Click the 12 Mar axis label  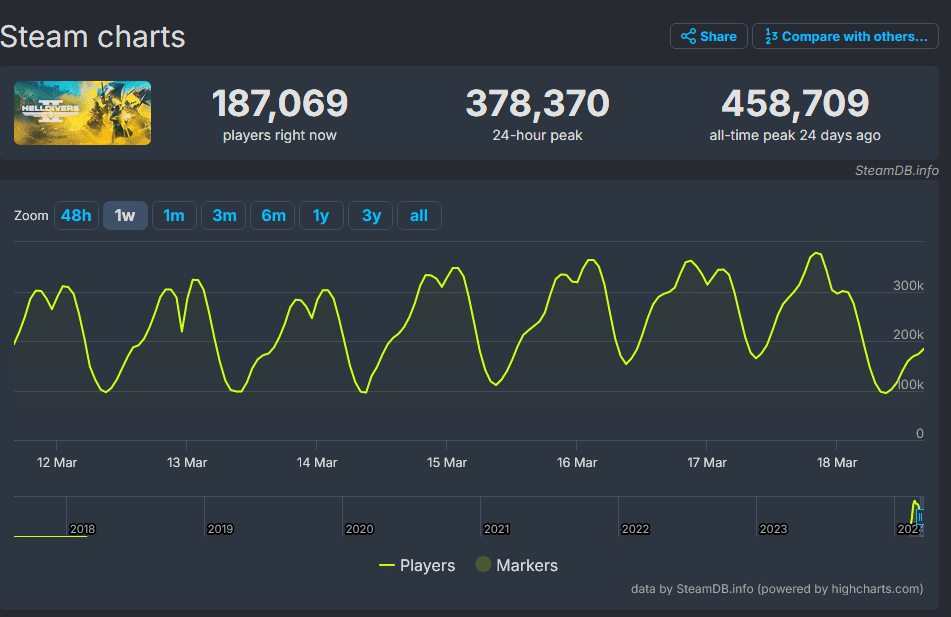[x=57, y=462]
